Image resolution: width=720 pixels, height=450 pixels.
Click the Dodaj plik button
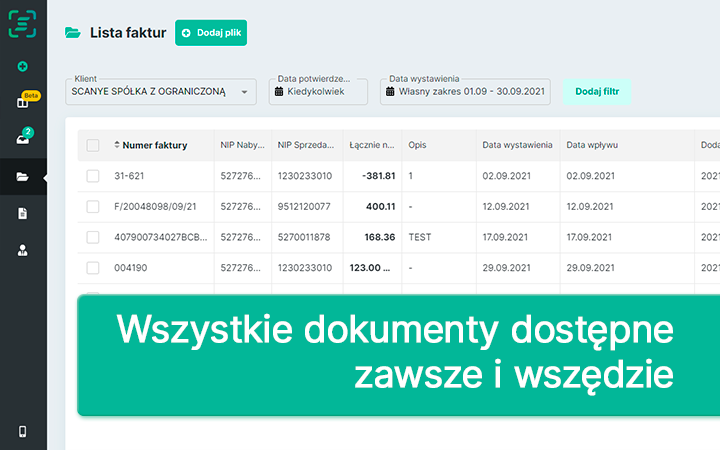pyautogui.click(x=211, y=33)
